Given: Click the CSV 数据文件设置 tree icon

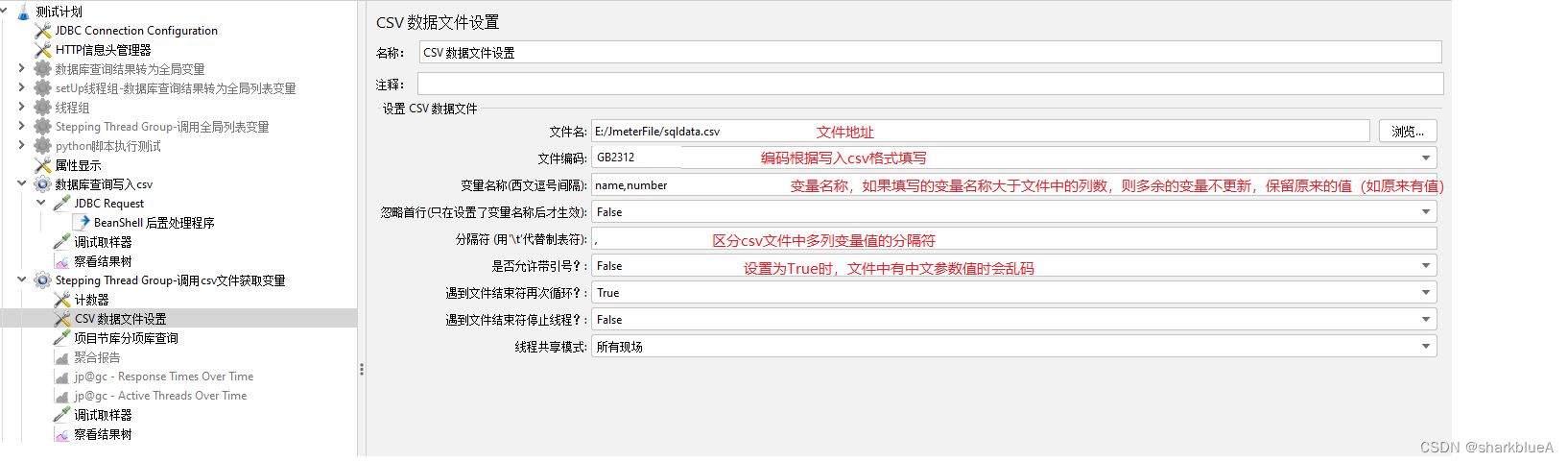Looking at the screenshot, I should coord(62,319).
